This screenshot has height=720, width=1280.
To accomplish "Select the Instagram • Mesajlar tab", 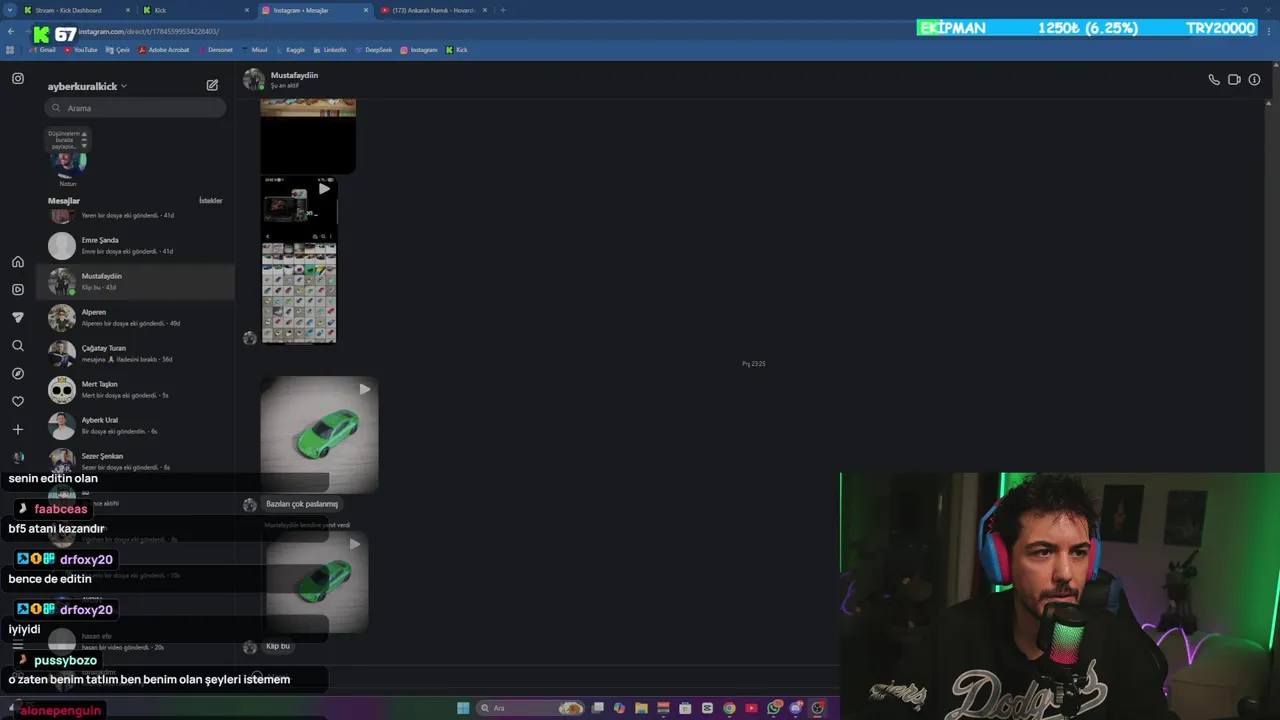I will pyautogui.click(x=315, y=10).
